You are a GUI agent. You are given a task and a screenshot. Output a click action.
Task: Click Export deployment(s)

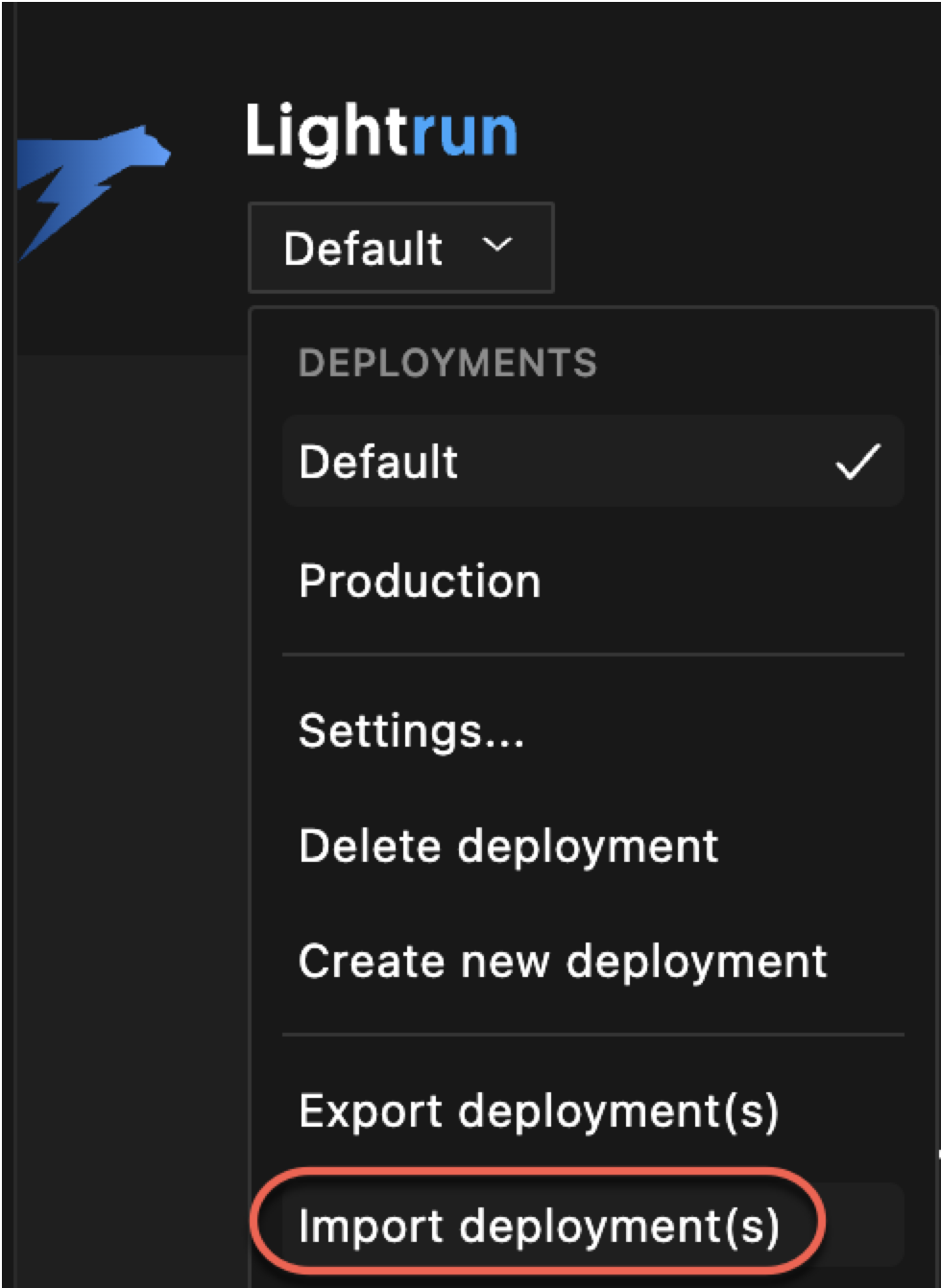click(x=539, y=1111)
